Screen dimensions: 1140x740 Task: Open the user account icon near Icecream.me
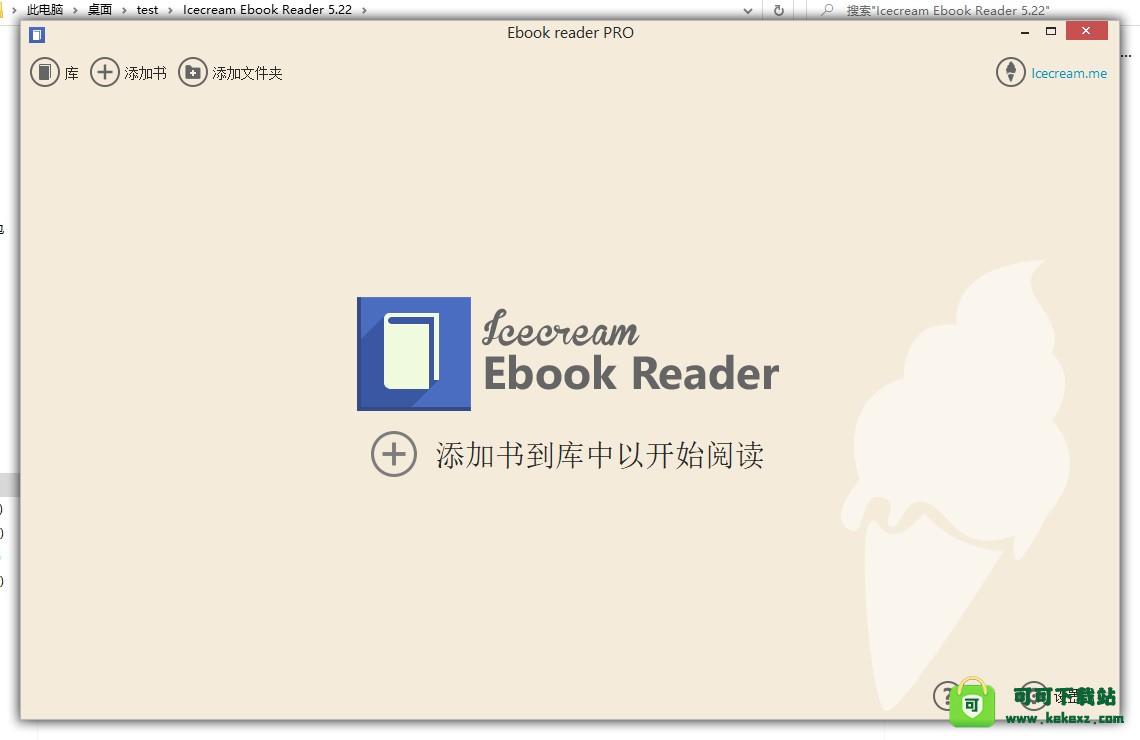click(1010, 72)
